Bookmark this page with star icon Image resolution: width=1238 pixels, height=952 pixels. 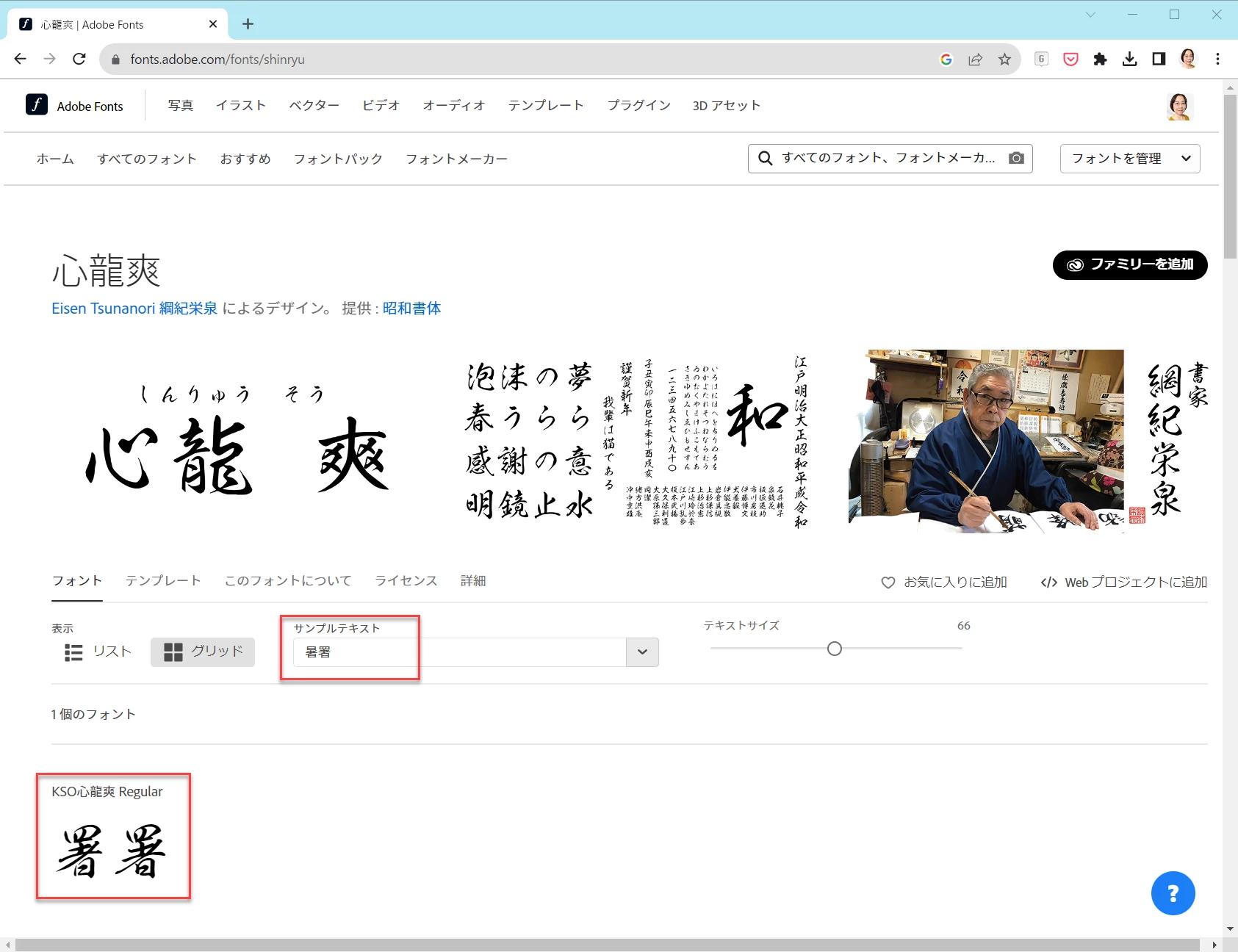tap(1004, 59)
